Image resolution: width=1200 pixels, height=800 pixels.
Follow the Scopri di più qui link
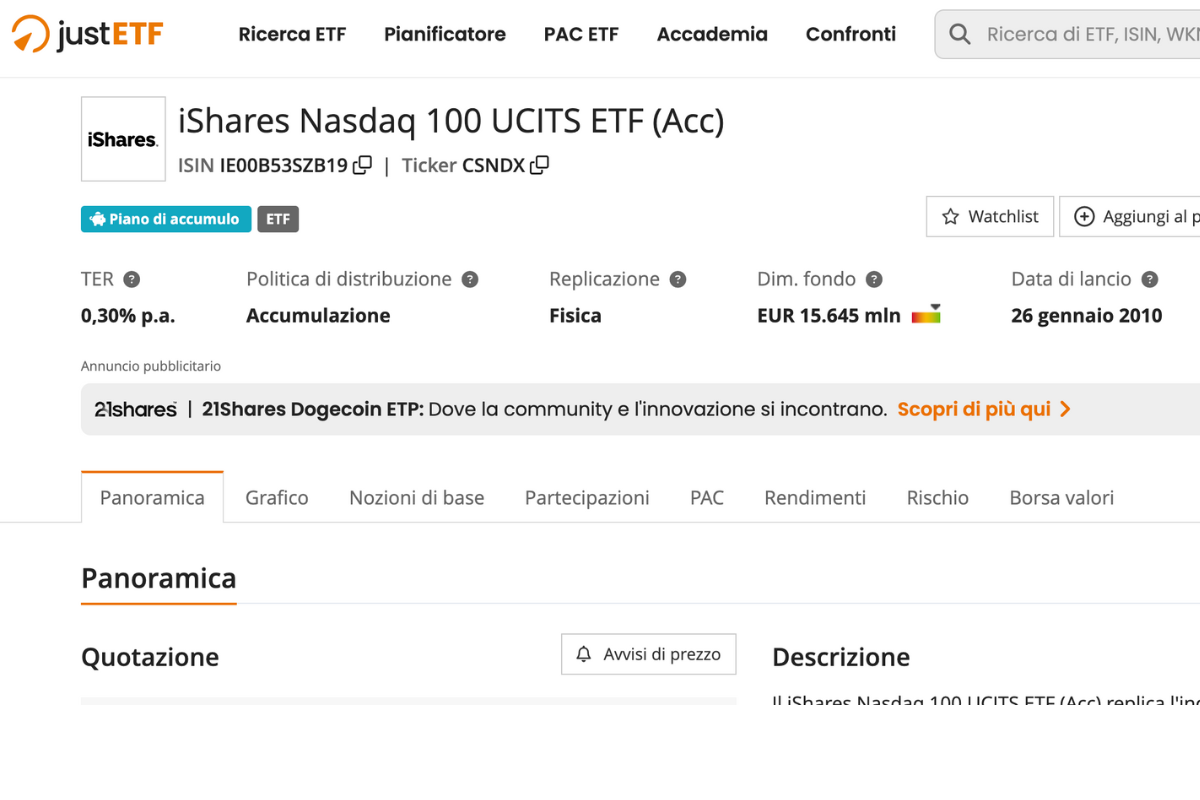[984, 409]
